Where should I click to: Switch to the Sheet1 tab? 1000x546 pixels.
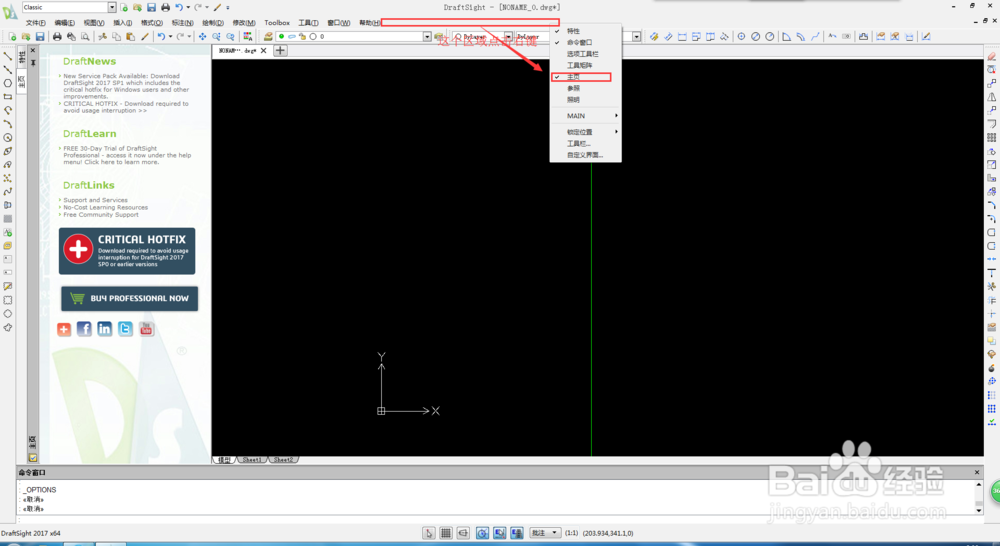pos(251,459)
